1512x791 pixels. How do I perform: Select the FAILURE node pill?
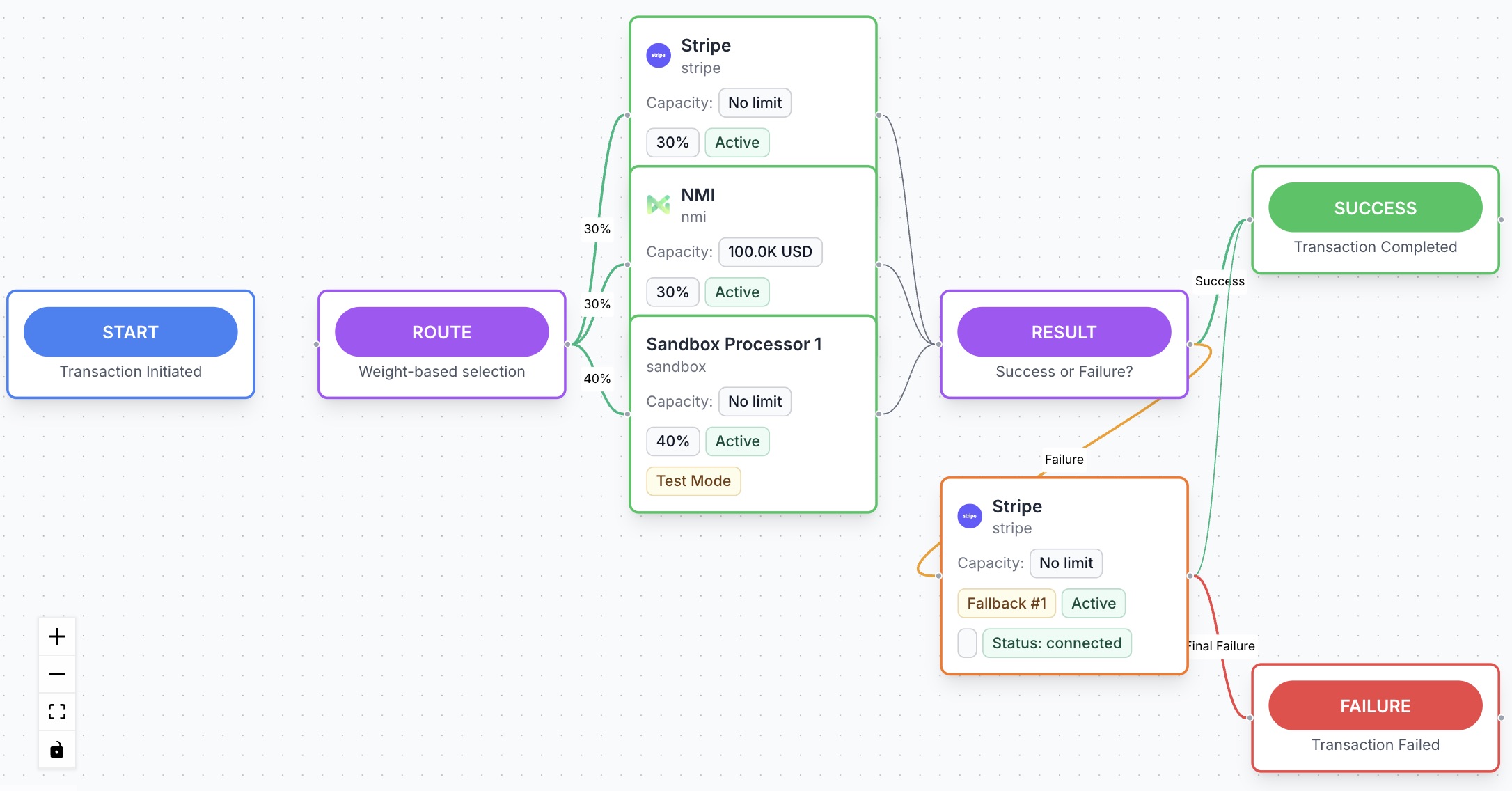point(1376,705)
